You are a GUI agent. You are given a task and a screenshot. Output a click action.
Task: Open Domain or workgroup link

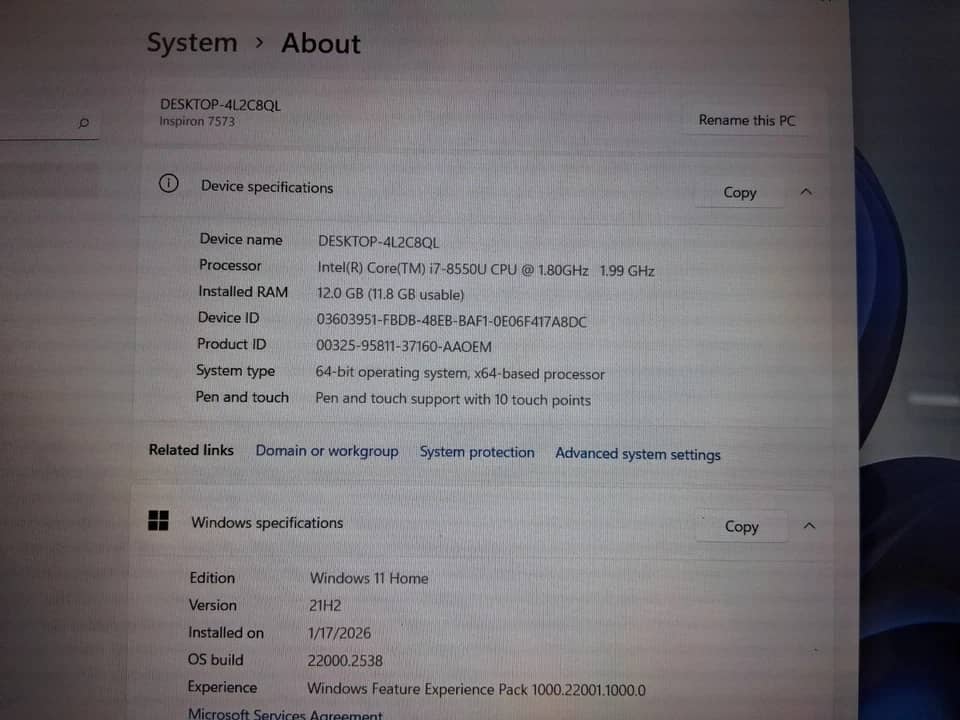tap(327, 451)
